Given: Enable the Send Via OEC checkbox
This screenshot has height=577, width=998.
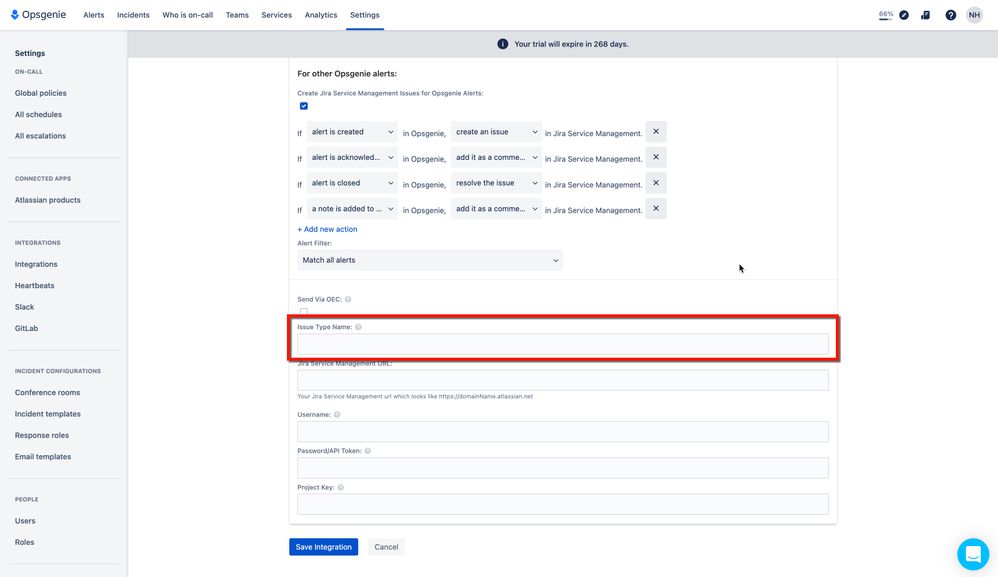Looking at the screenshot, I should pos(304,312).
